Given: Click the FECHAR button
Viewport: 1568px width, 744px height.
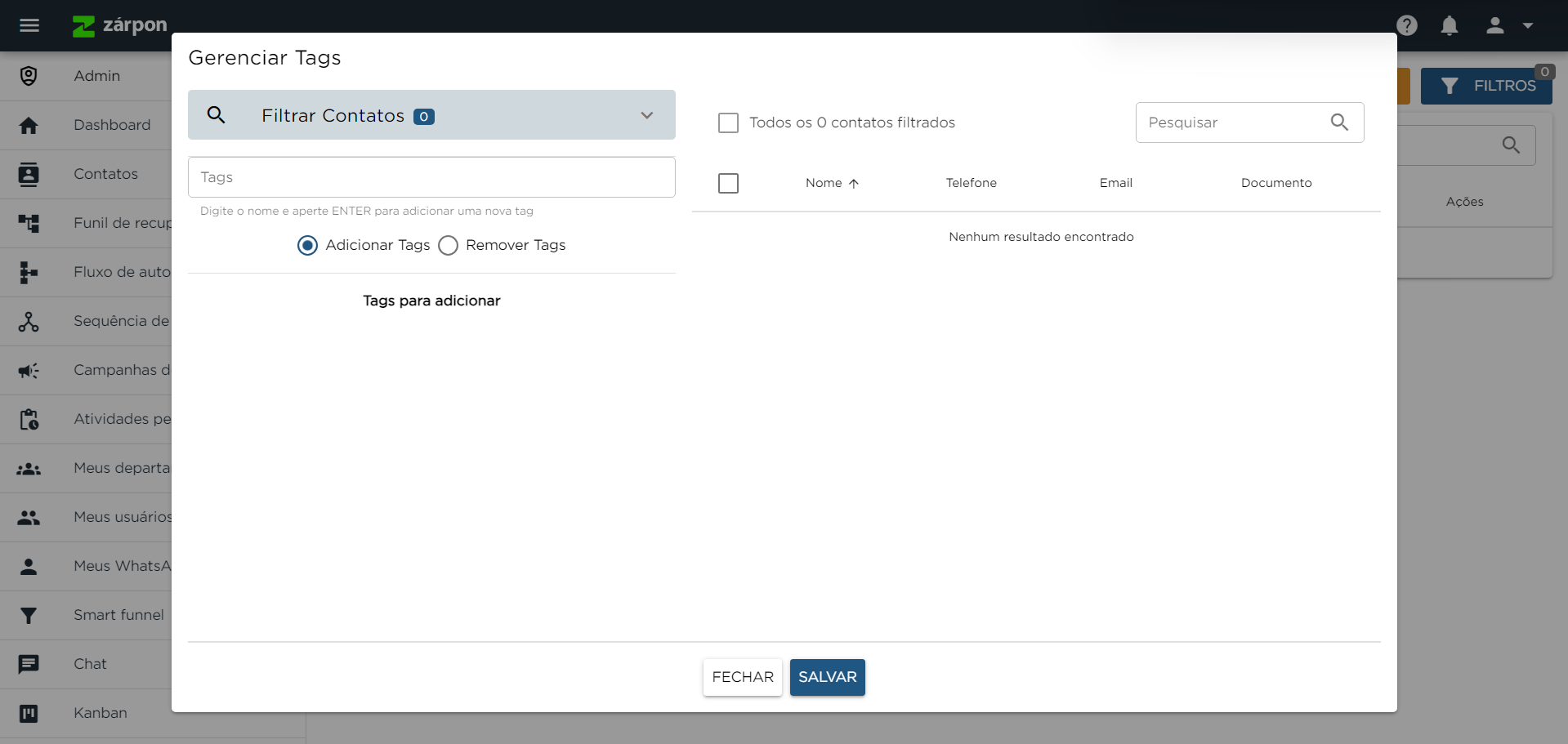Looking at the screenshot, I should 742,677.
